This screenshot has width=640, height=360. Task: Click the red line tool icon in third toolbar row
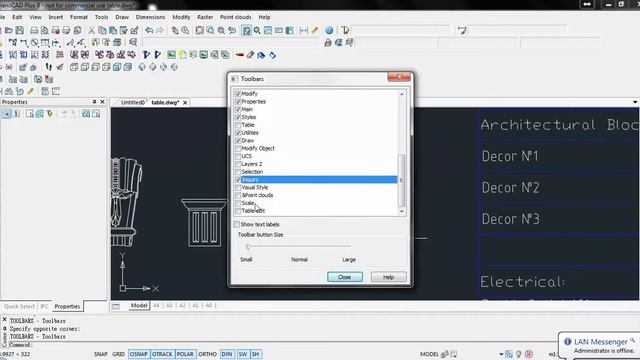point(240,55)
